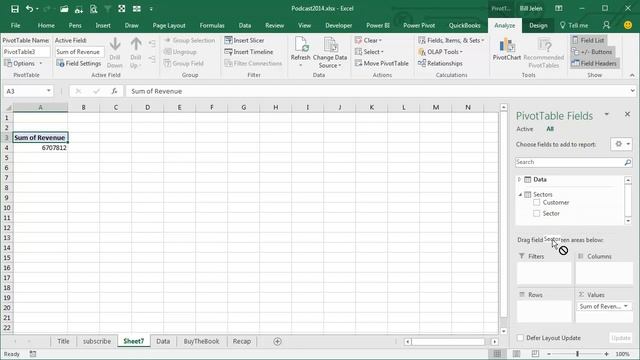Click the PivotTable Name input field
The width and height of the screenshot is (640, 360).
(x=26, y=52)
